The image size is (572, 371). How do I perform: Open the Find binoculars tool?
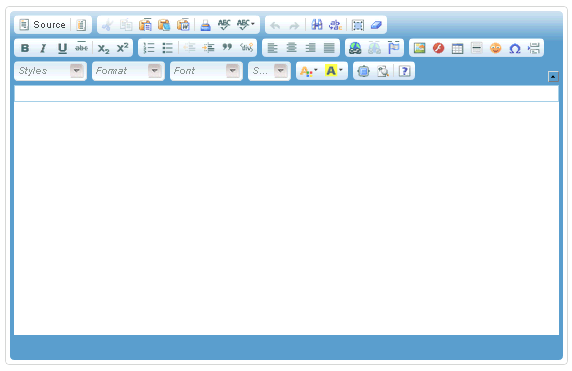pos(317,25)
